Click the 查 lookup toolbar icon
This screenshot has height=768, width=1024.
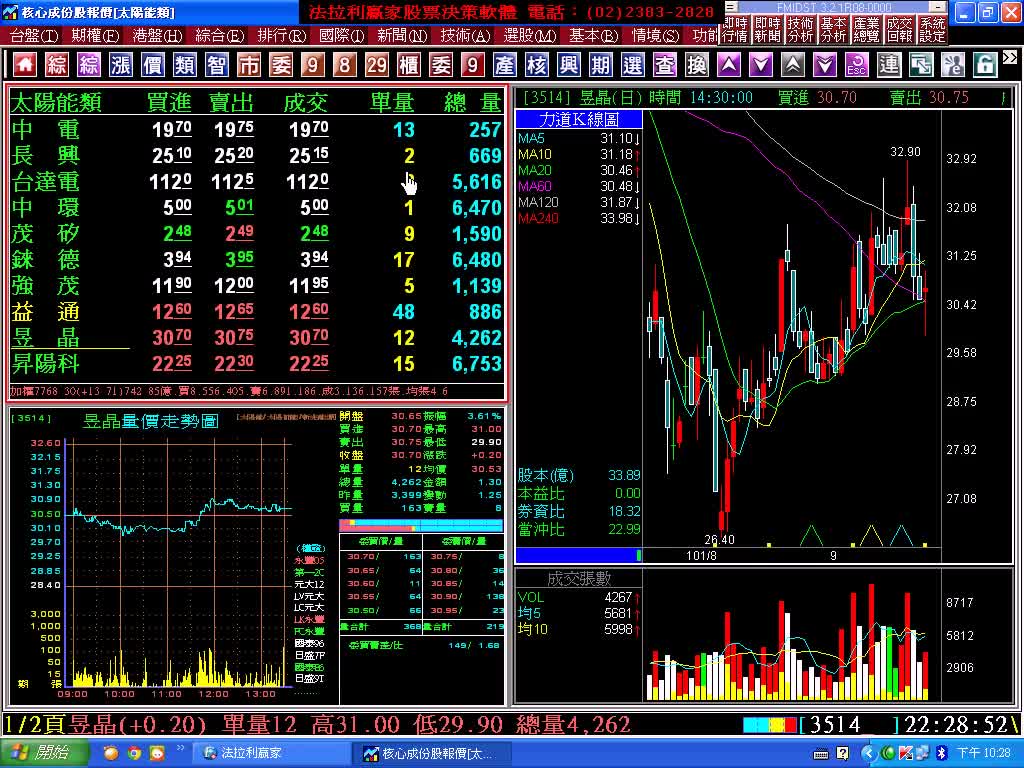[x=665, y=65]
